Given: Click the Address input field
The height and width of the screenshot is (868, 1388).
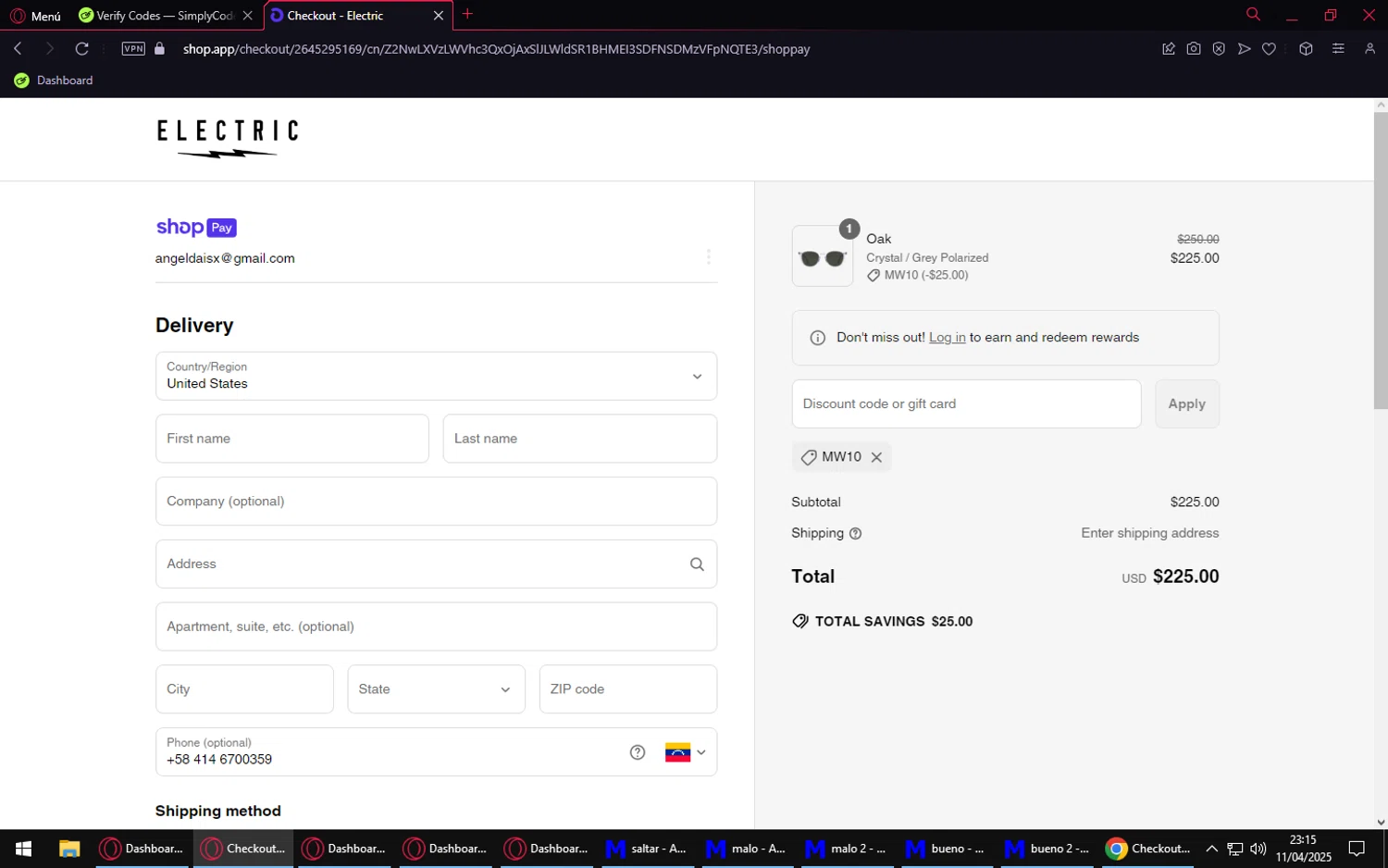Looking at the screenshot, I should (436, 564).
